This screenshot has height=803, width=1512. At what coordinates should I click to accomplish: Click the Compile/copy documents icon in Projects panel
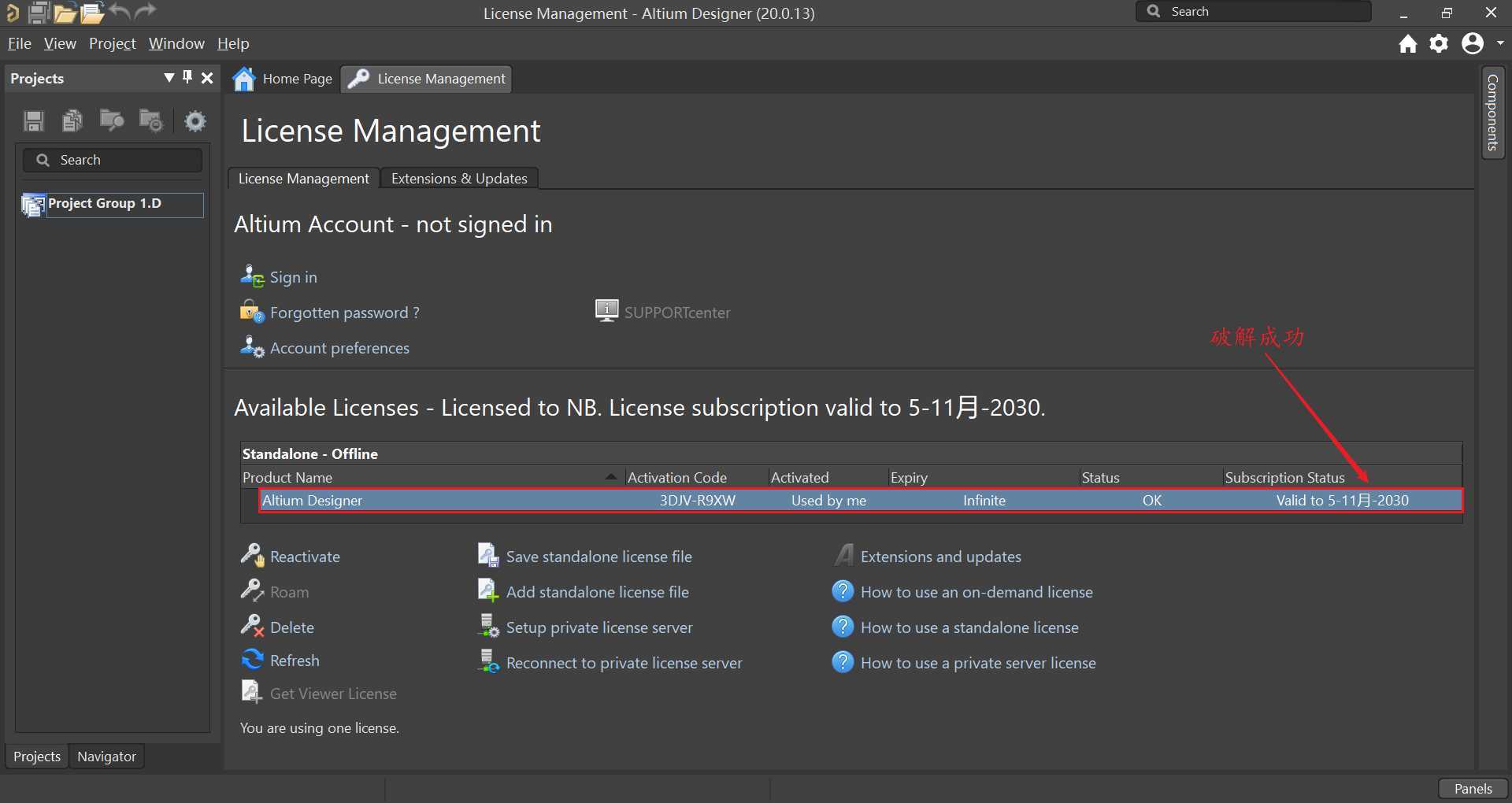coord(72,120)
